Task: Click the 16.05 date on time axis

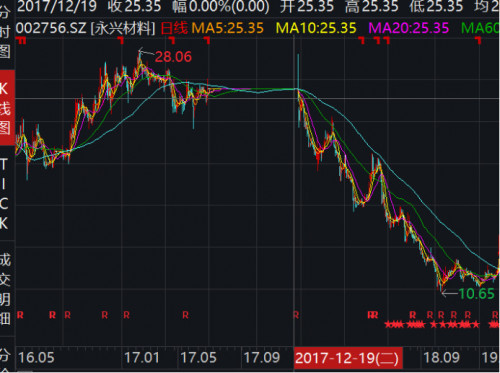Action: (x=36, y=358)
